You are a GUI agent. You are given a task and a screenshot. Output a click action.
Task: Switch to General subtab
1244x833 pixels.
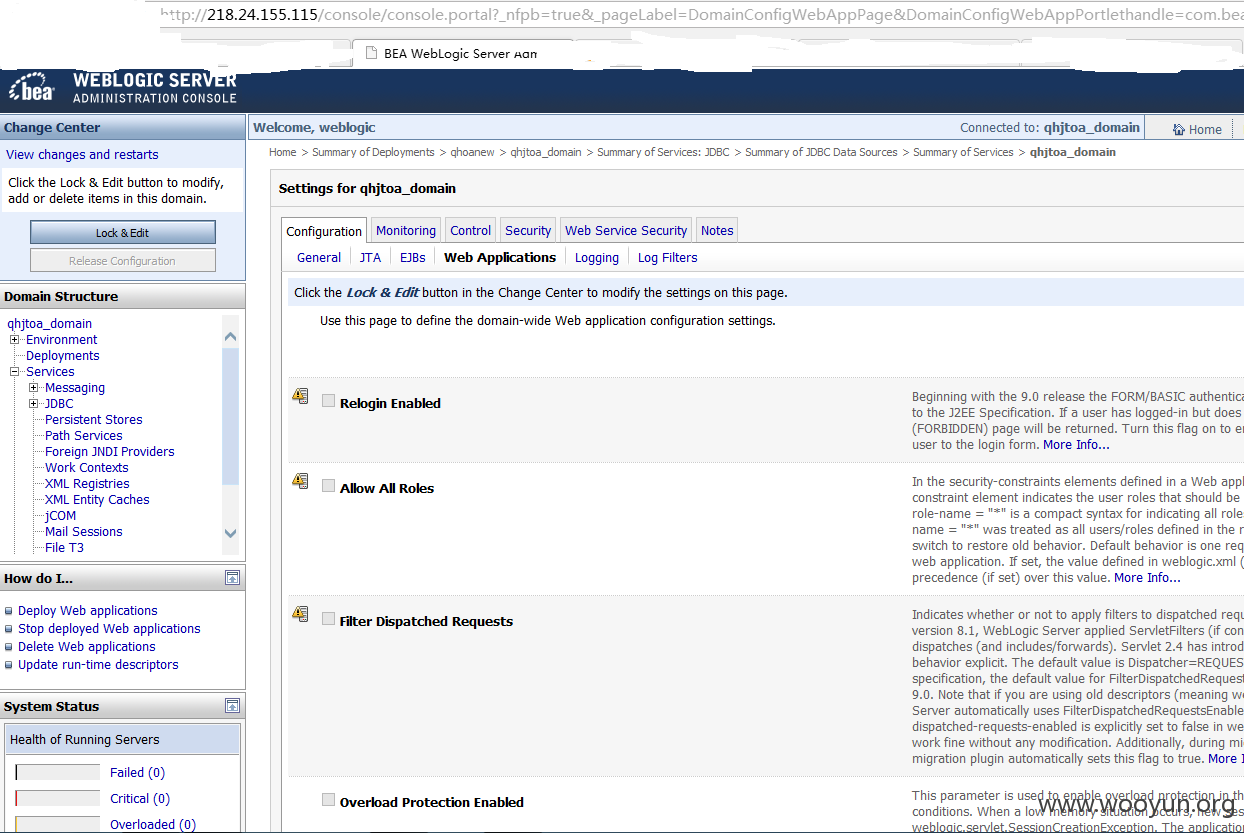tap(319, 257)
